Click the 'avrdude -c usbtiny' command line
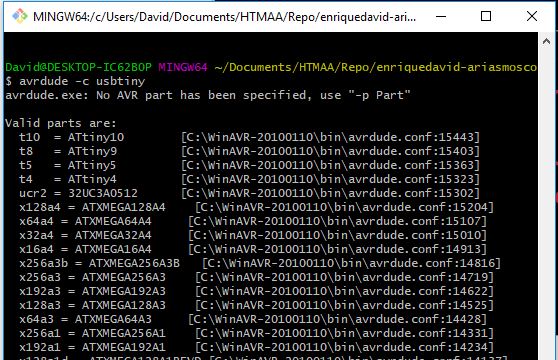This screenshot has width=558, height=360. (x=75, y=81)
